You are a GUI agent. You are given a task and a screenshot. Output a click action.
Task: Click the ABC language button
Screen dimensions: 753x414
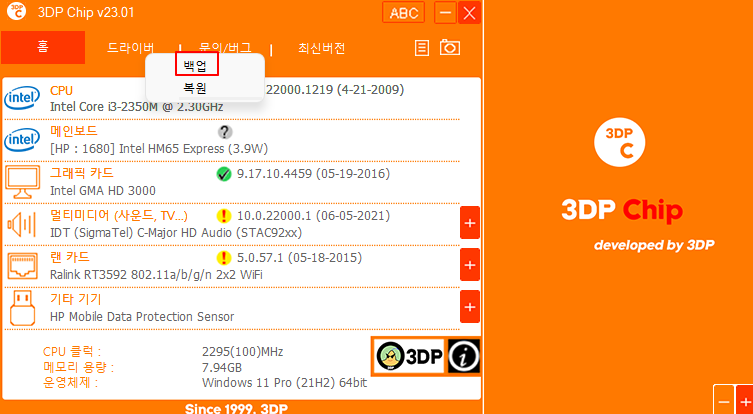click(x=404, y=13)
